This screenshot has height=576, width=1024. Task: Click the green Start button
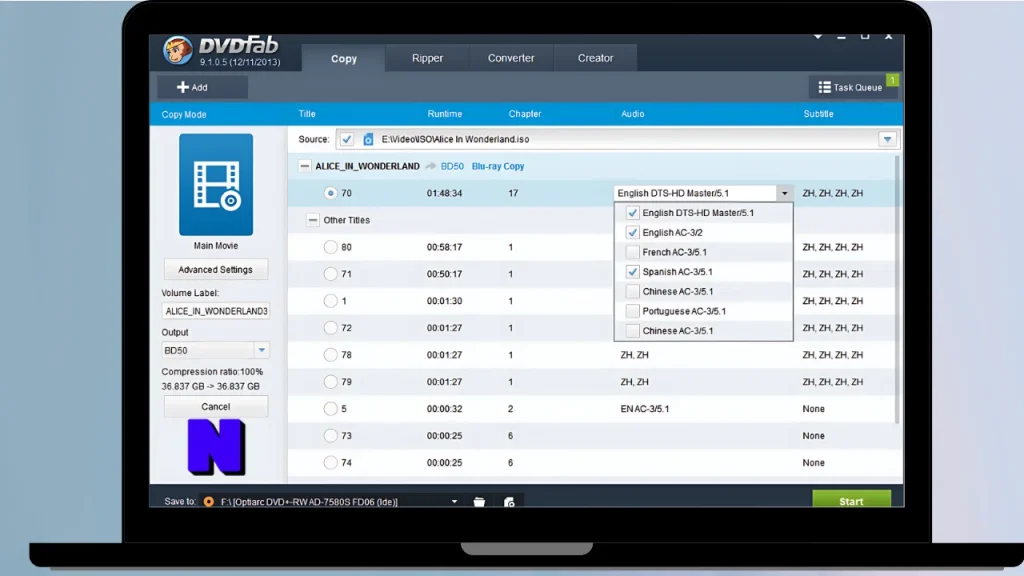[851, 500]
